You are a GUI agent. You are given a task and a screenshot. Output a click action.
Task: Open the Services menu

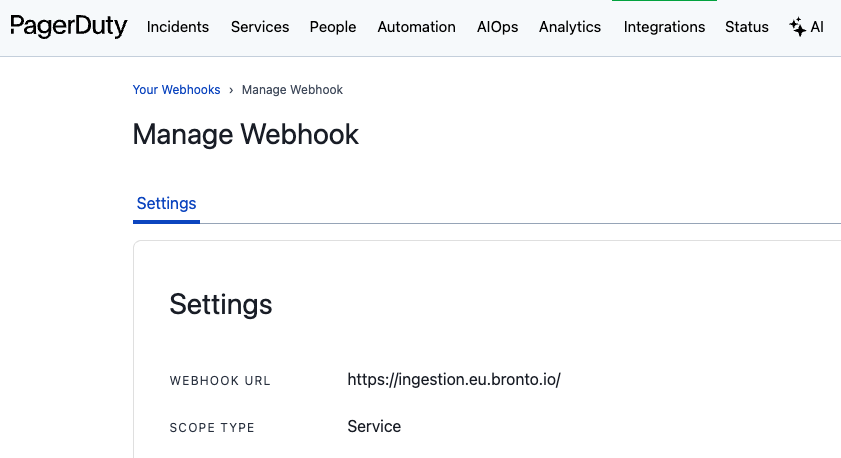click(x=260, y=27)
